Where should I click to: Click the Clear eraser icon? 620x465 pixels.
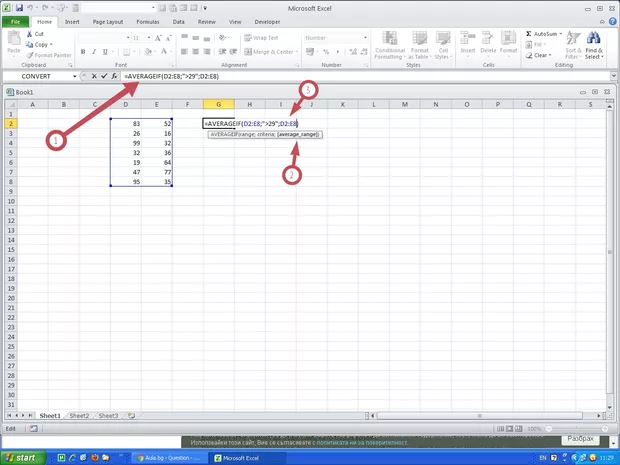(x=529, y=55)
